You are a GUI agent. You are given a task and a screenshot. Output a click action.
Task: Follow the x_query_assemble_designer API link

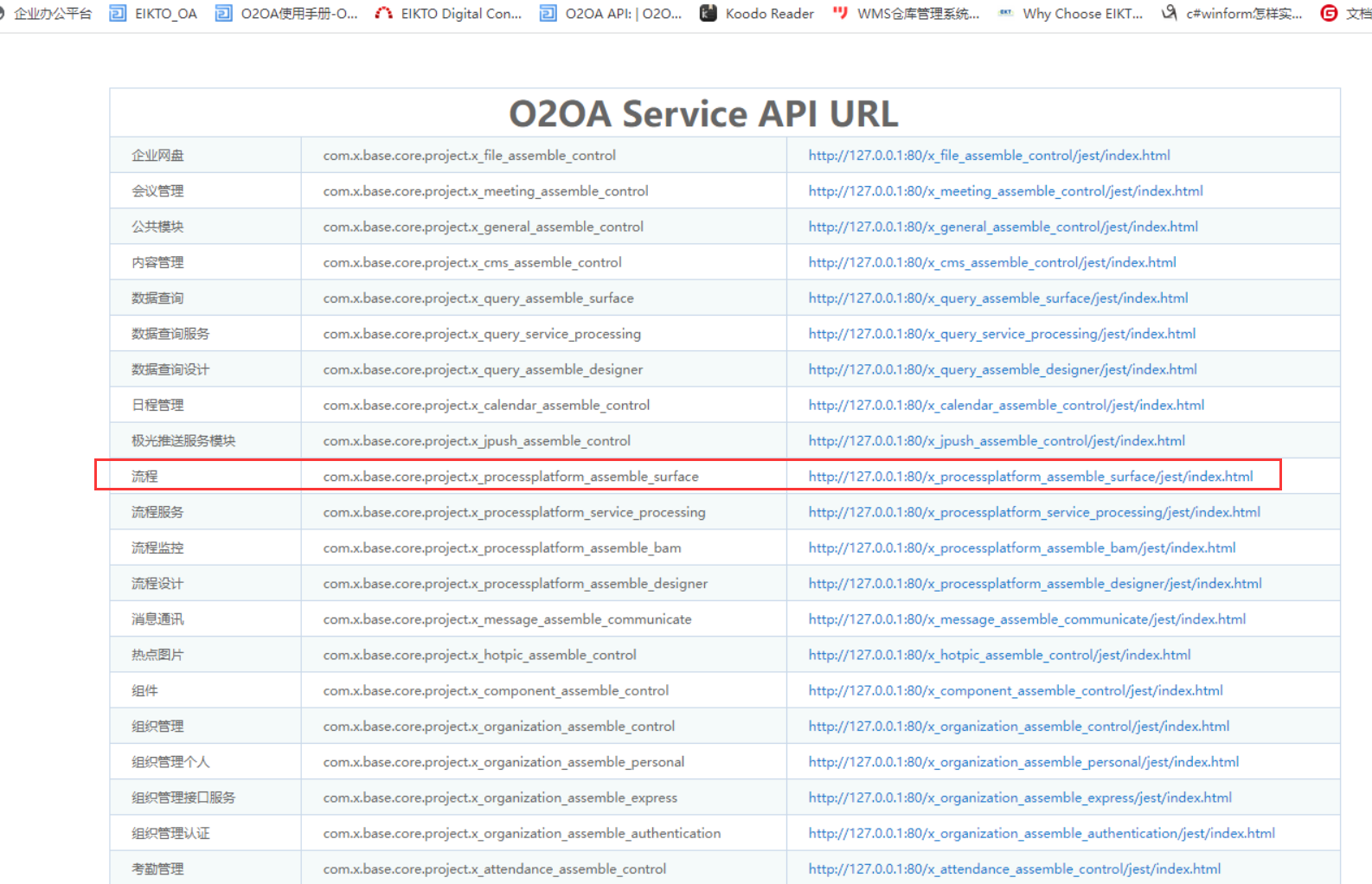pyautogui.click(x=1003, y=370)
